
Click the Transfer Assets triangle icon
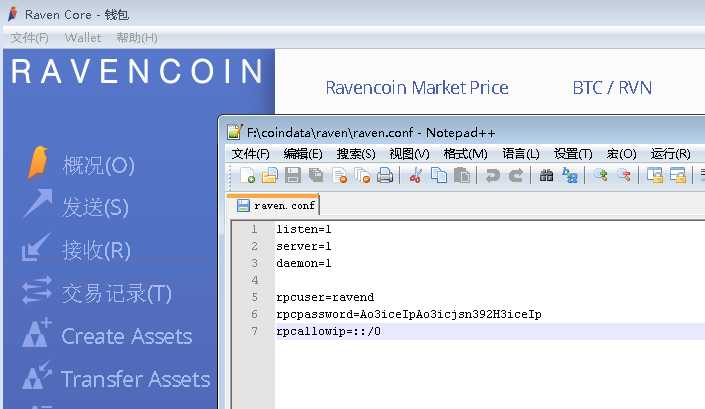coord(37,375)
